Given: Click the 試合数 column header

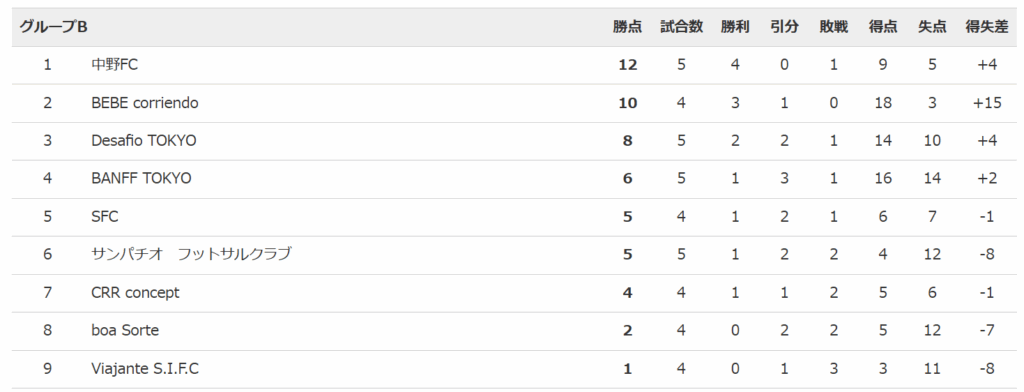Looking at the screenshot, I should tap(681, 27).
